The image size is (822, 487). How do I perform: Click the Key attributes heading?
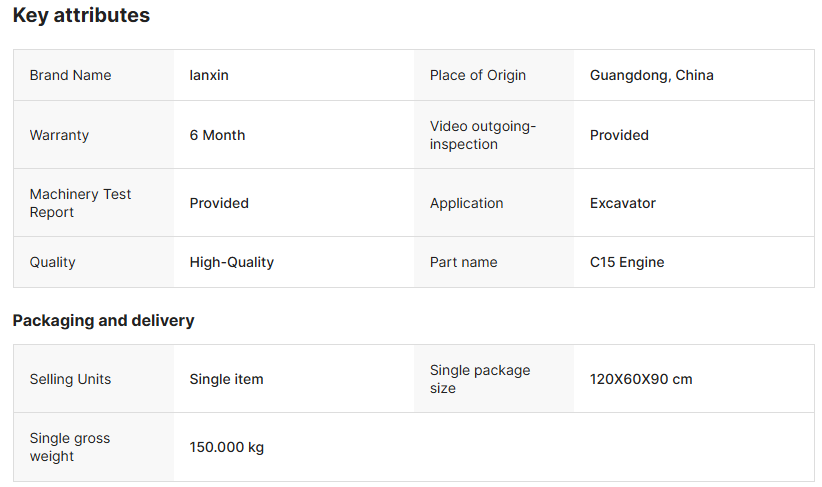pos(81,16)
